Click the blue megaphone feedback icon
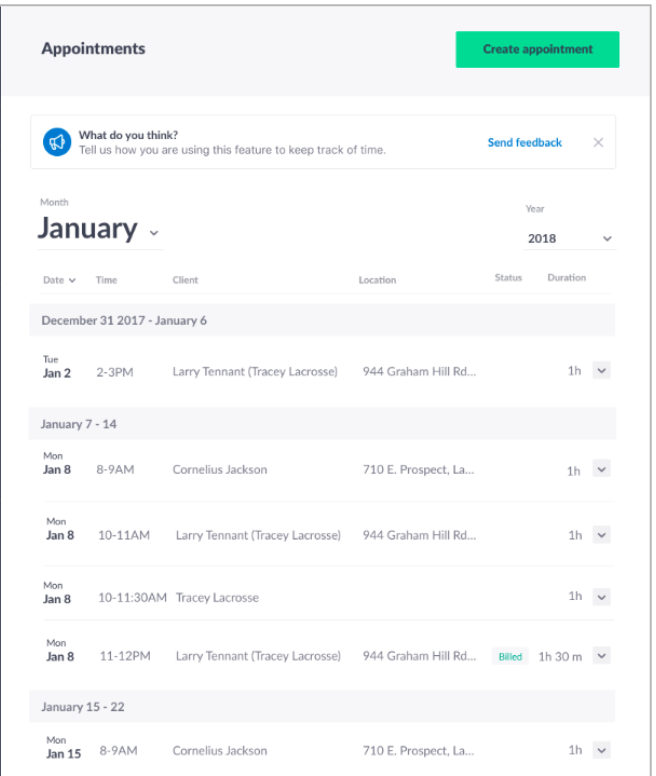 tap(57, 142)
